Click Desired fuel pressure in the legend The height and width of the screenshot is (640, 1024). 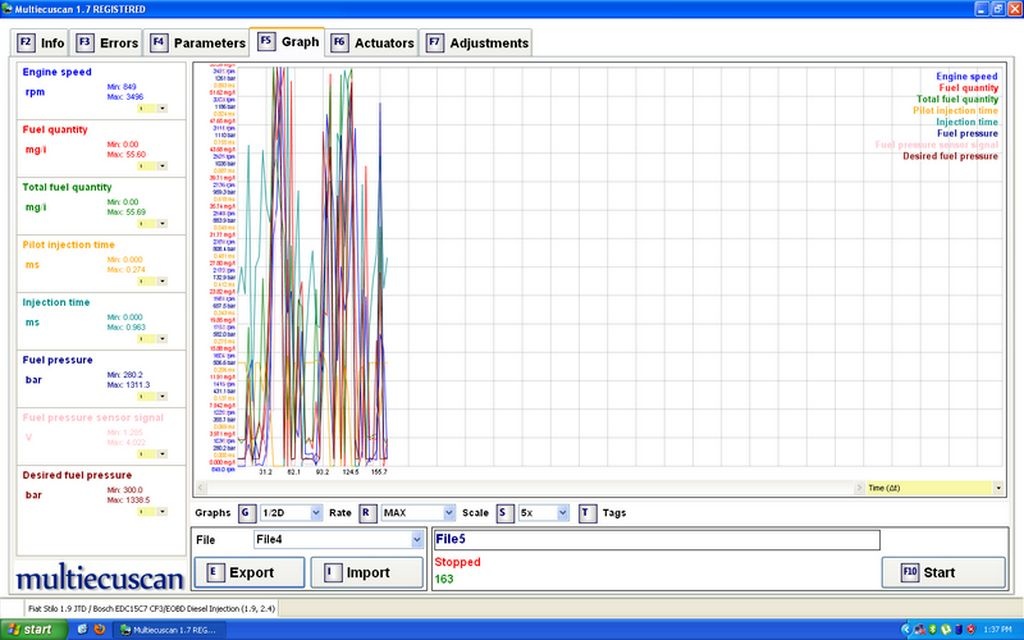point(950,156)
